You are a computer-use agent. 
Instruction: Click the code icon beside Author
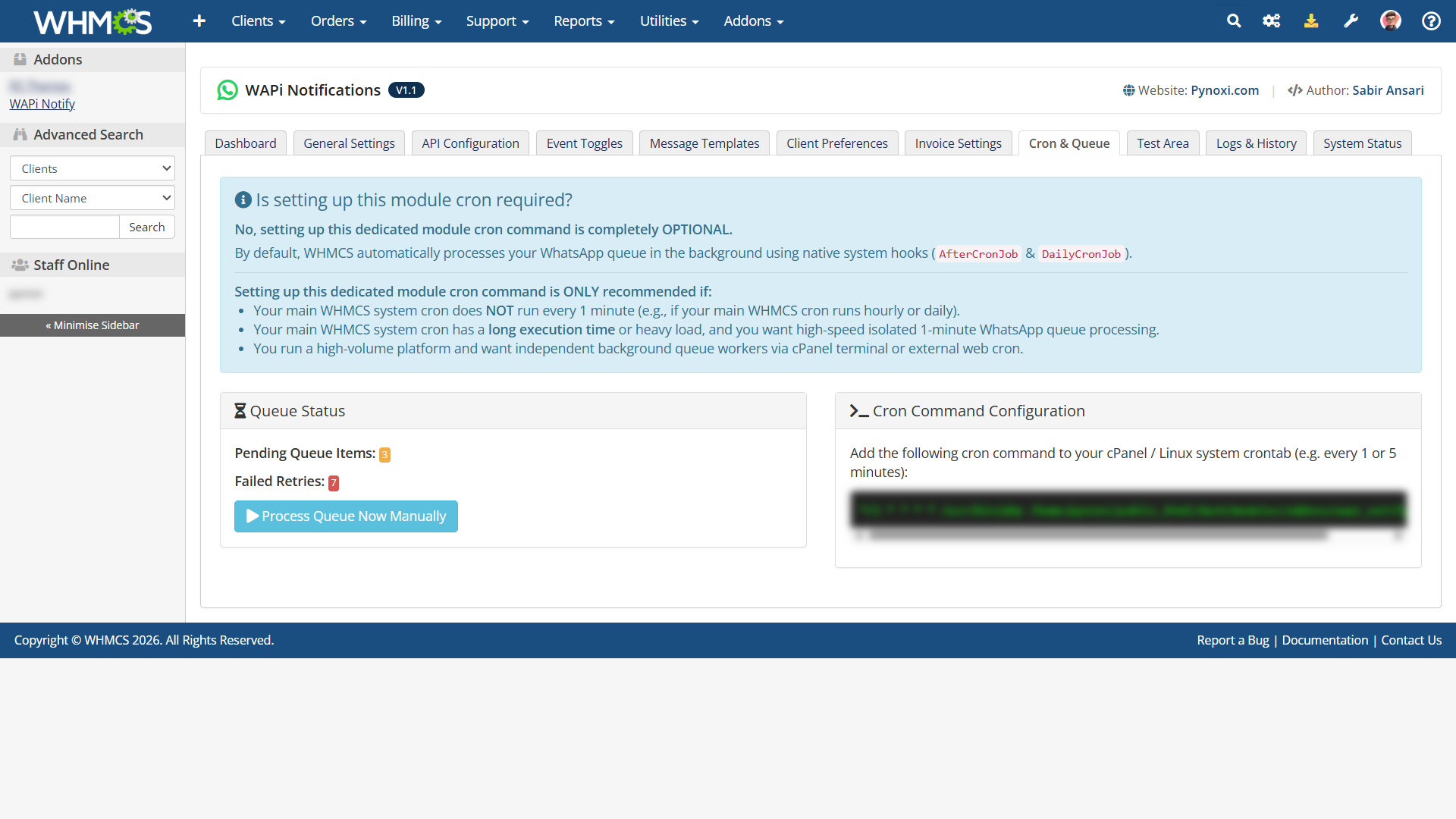pyautogui.click(x=1295, y=90)
